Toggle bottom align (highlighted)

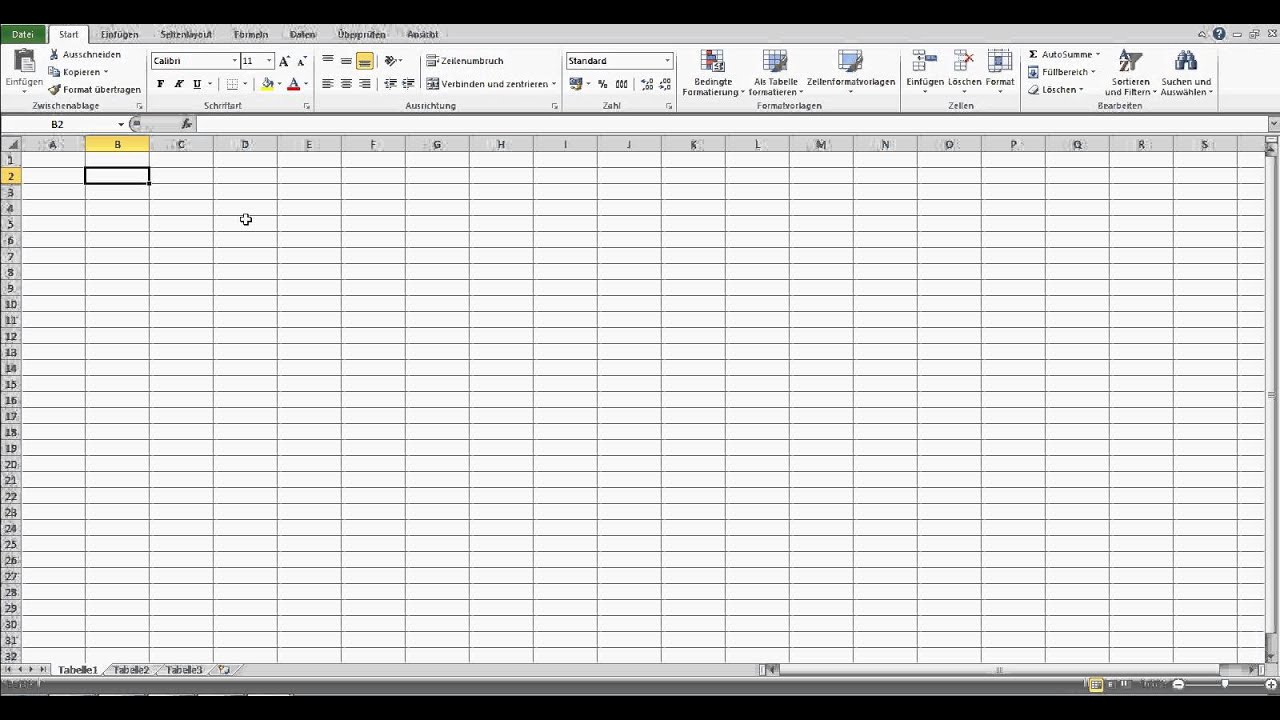point(365,61)
